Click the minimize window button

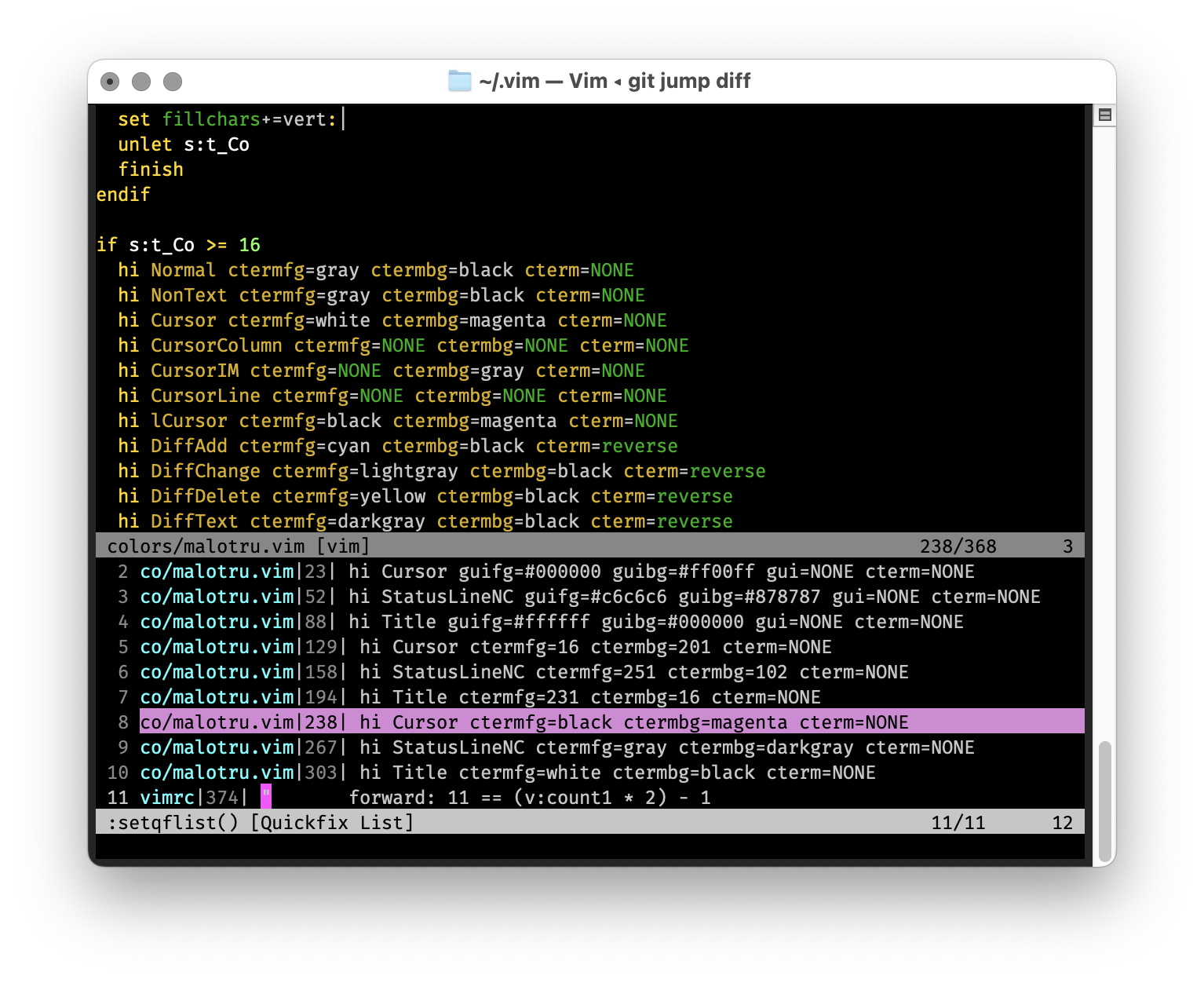pos(141,82)
